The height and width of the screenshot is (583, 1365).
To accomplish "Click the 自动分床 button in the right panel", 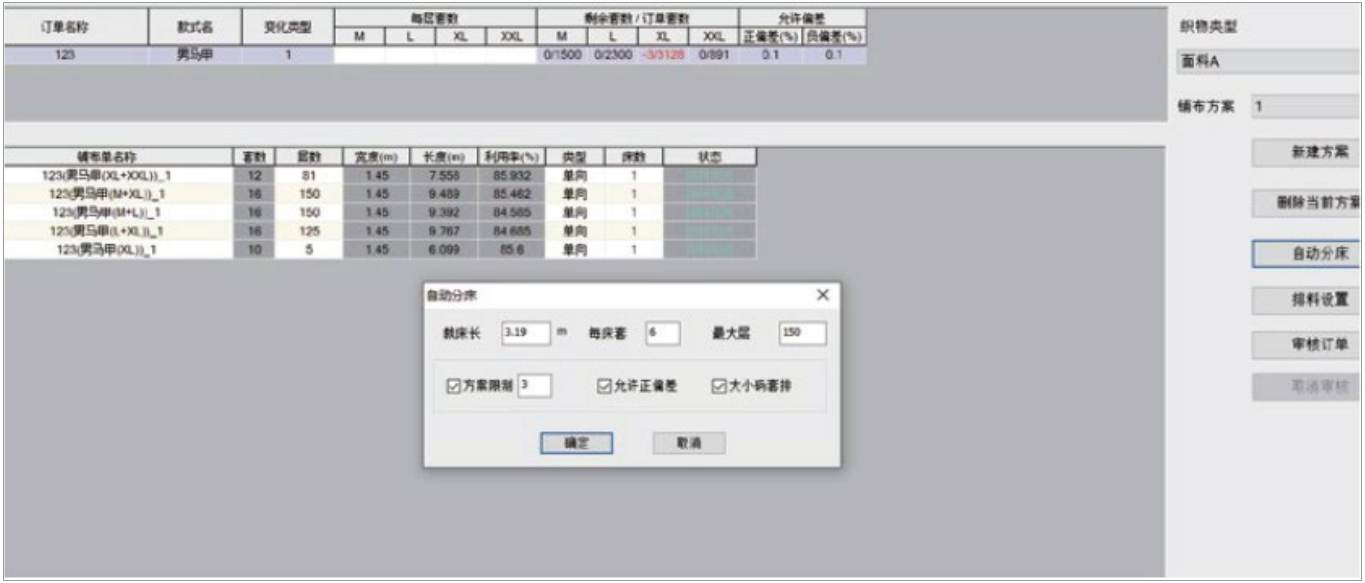I will pos(1308,253).
